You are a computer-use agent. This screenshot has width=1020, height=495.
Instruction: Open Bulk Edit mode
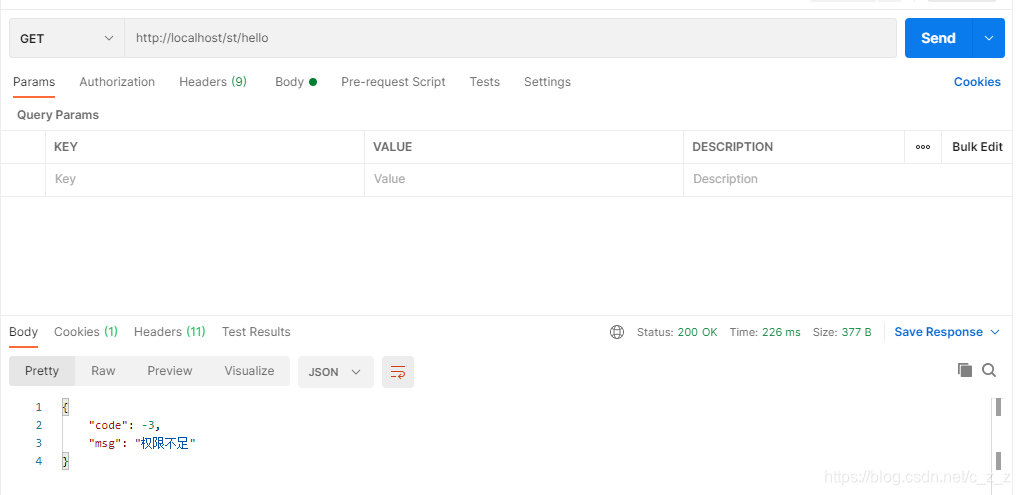[977, 147]
